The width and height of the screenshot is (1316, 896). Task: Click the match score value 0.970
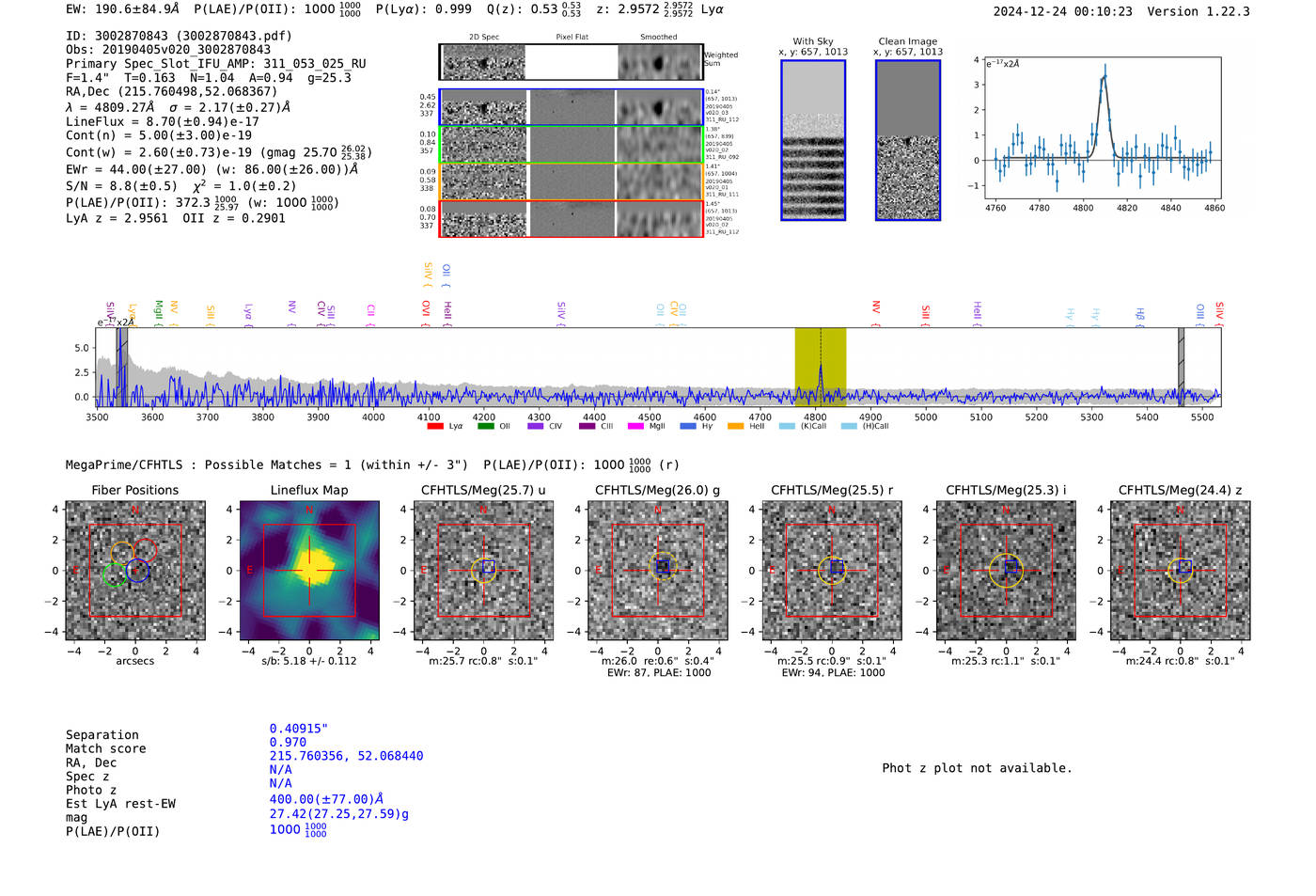(288, 742)
